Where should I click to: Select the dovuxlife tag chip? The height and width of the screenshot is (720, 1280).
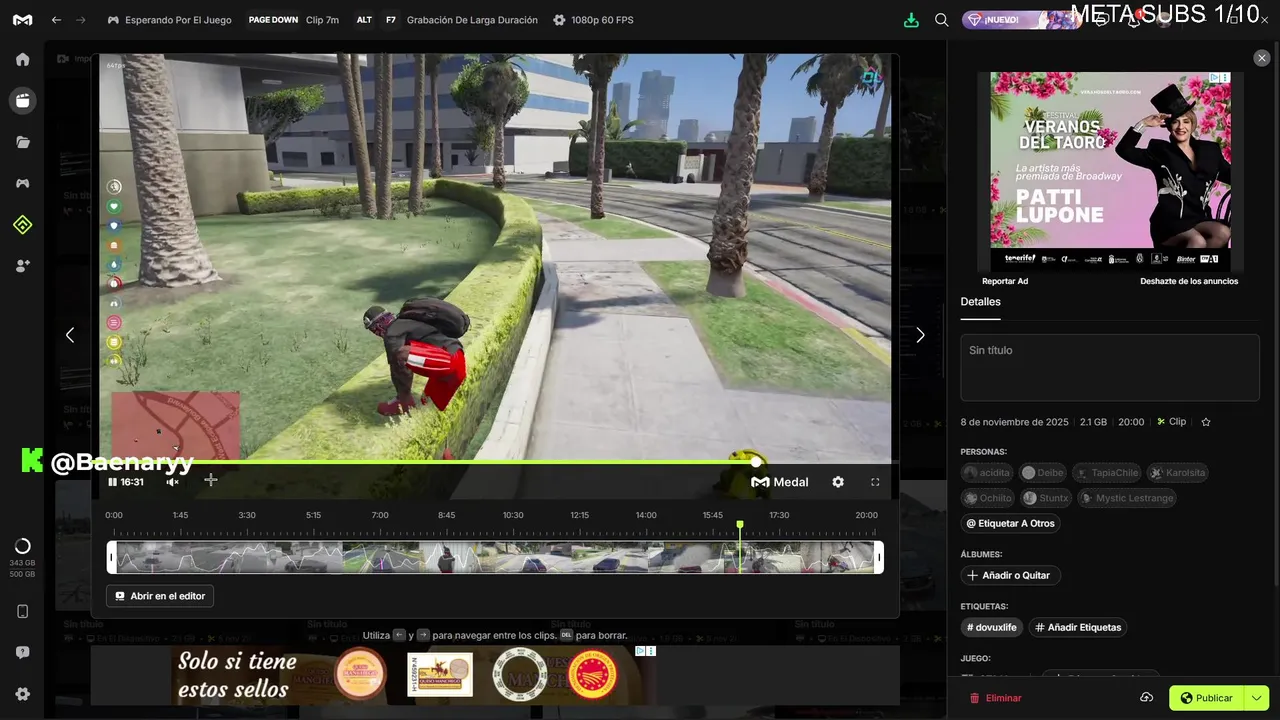pyautogui.click(x=992, y=627)
